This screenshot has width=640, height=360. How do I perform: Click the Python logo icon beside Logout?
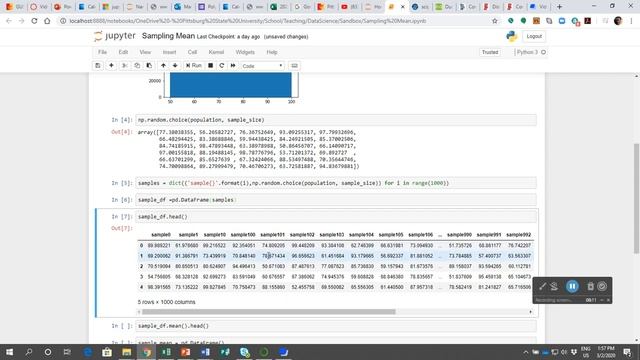pos(511,36)
